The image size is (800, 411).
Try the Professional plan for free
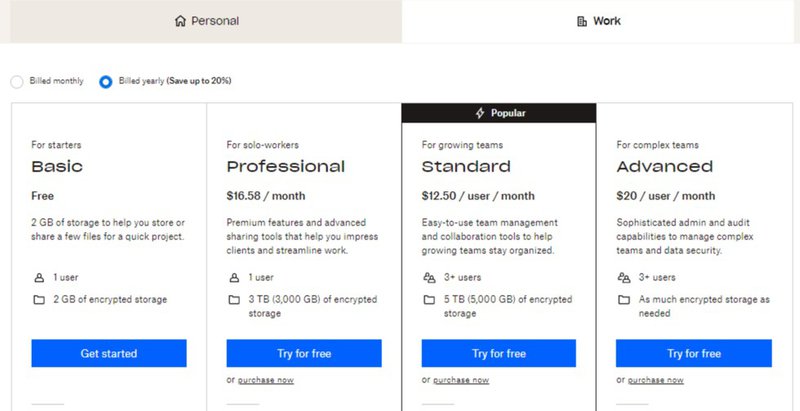(x=304, y=353)
